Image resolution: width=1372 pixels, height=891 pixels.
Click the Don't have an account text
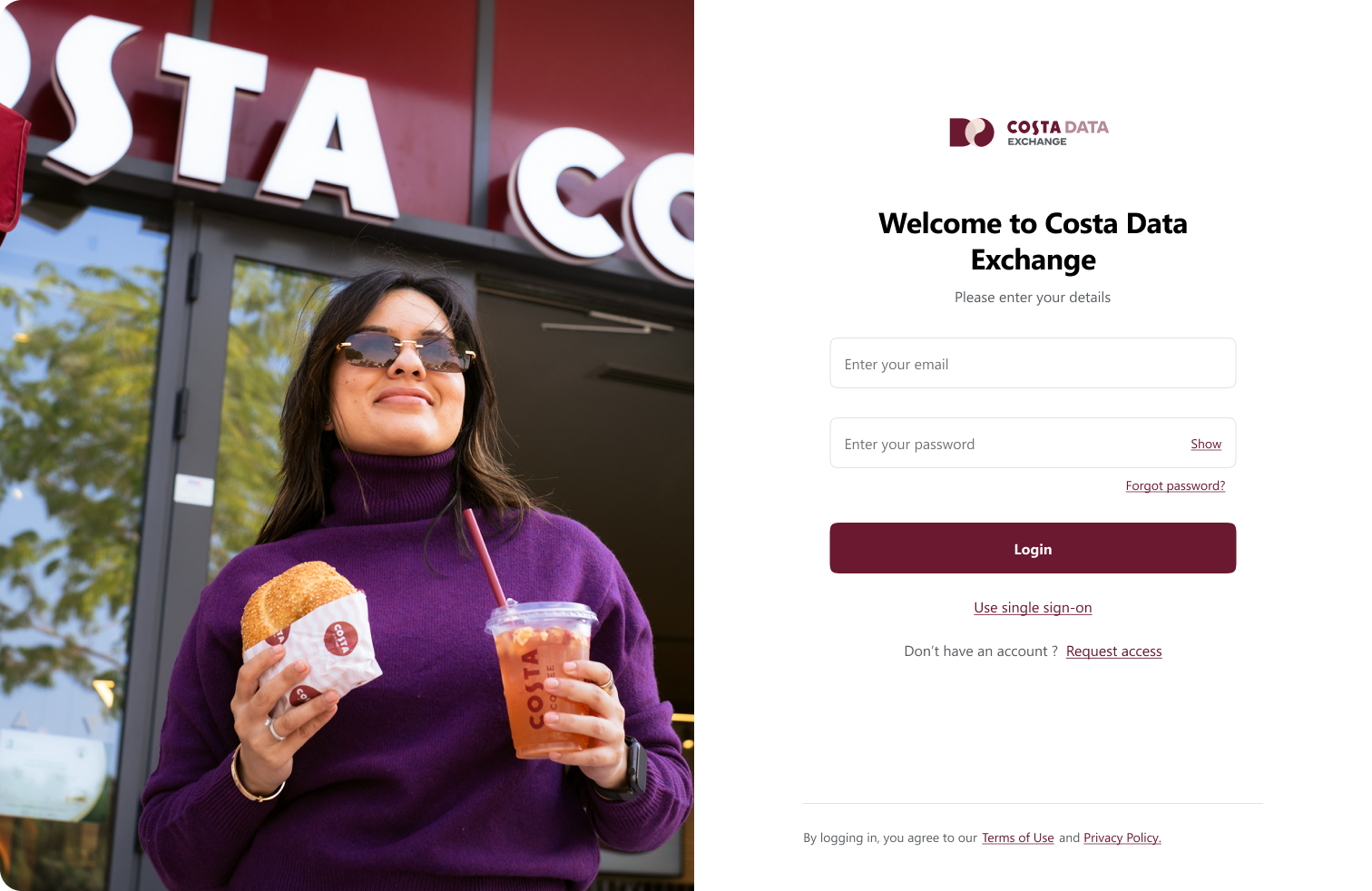981,651
